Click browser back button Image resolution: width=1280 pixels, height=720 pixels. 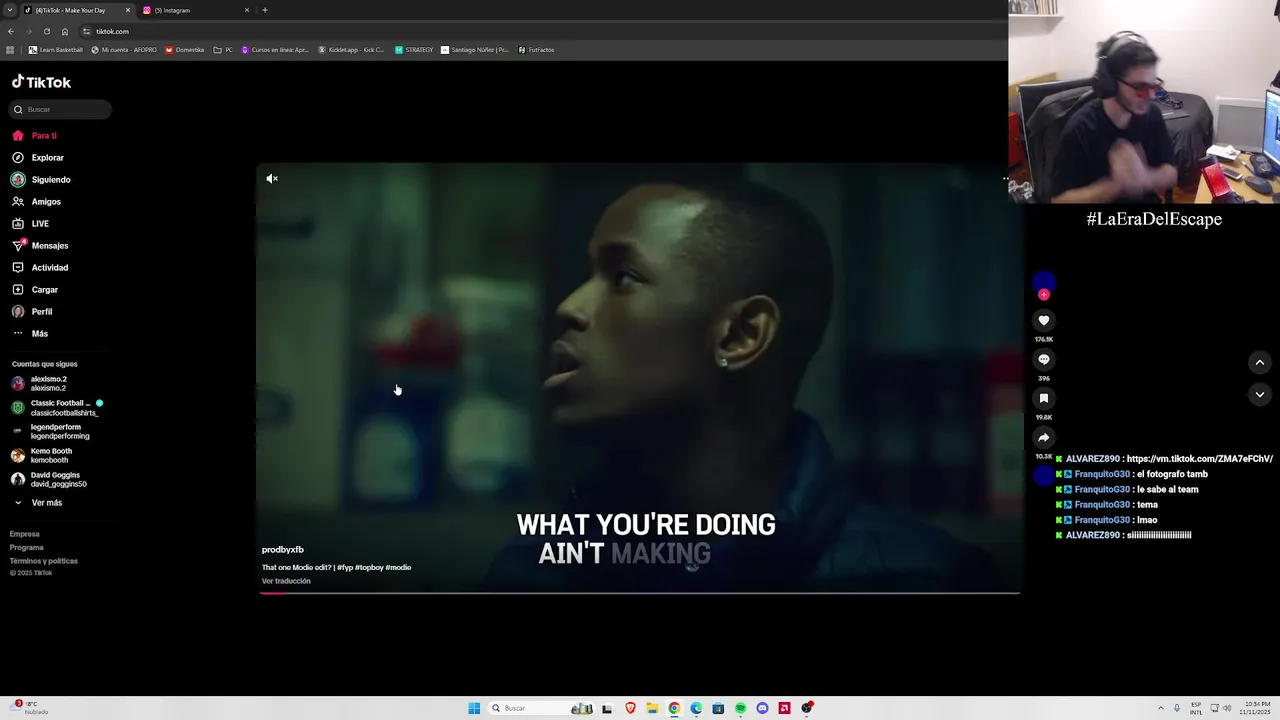point(11,31)
